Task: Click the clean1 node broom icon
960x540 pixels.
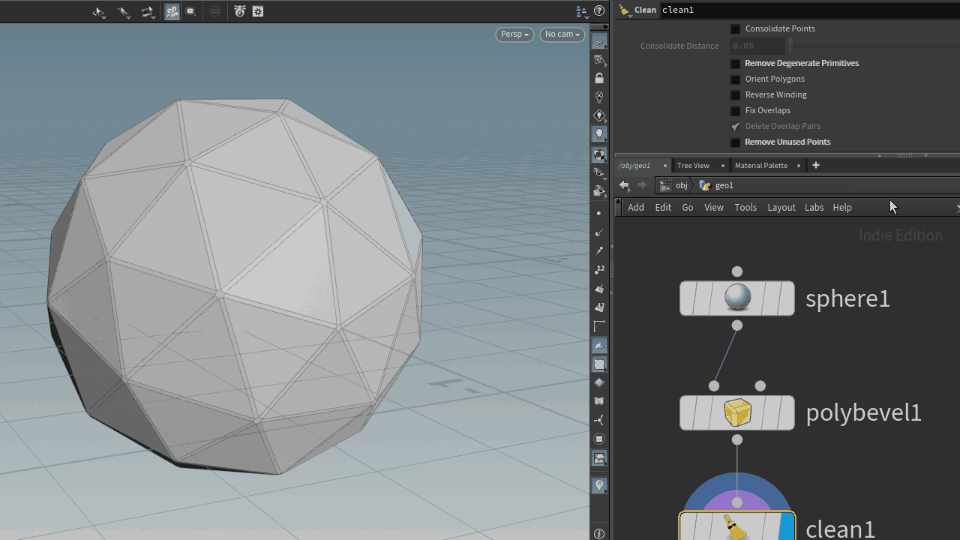Action: click(x=737, y=527)
